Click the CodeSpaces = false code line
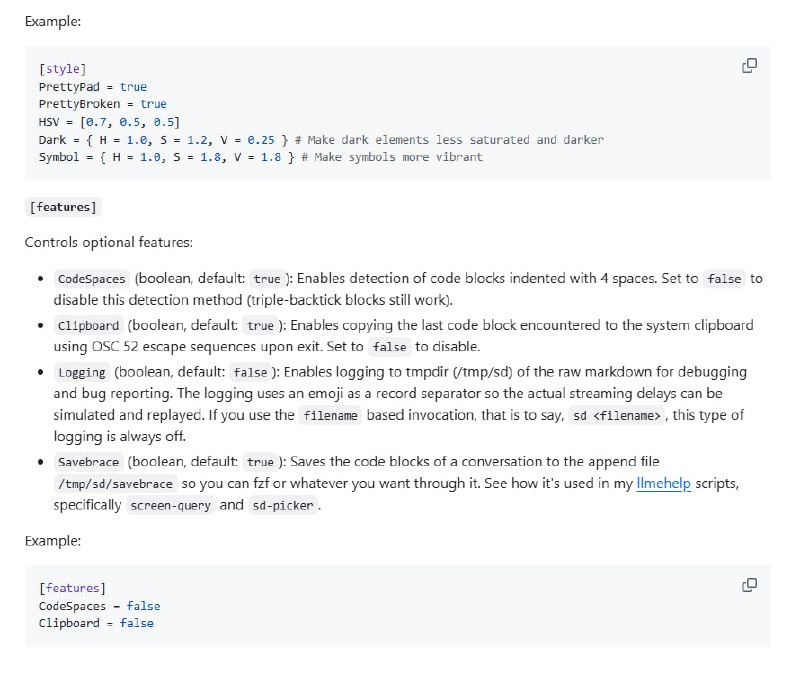The height and width of the screenshot is (674, 800). pyautogui.click(x=99, y=606)
